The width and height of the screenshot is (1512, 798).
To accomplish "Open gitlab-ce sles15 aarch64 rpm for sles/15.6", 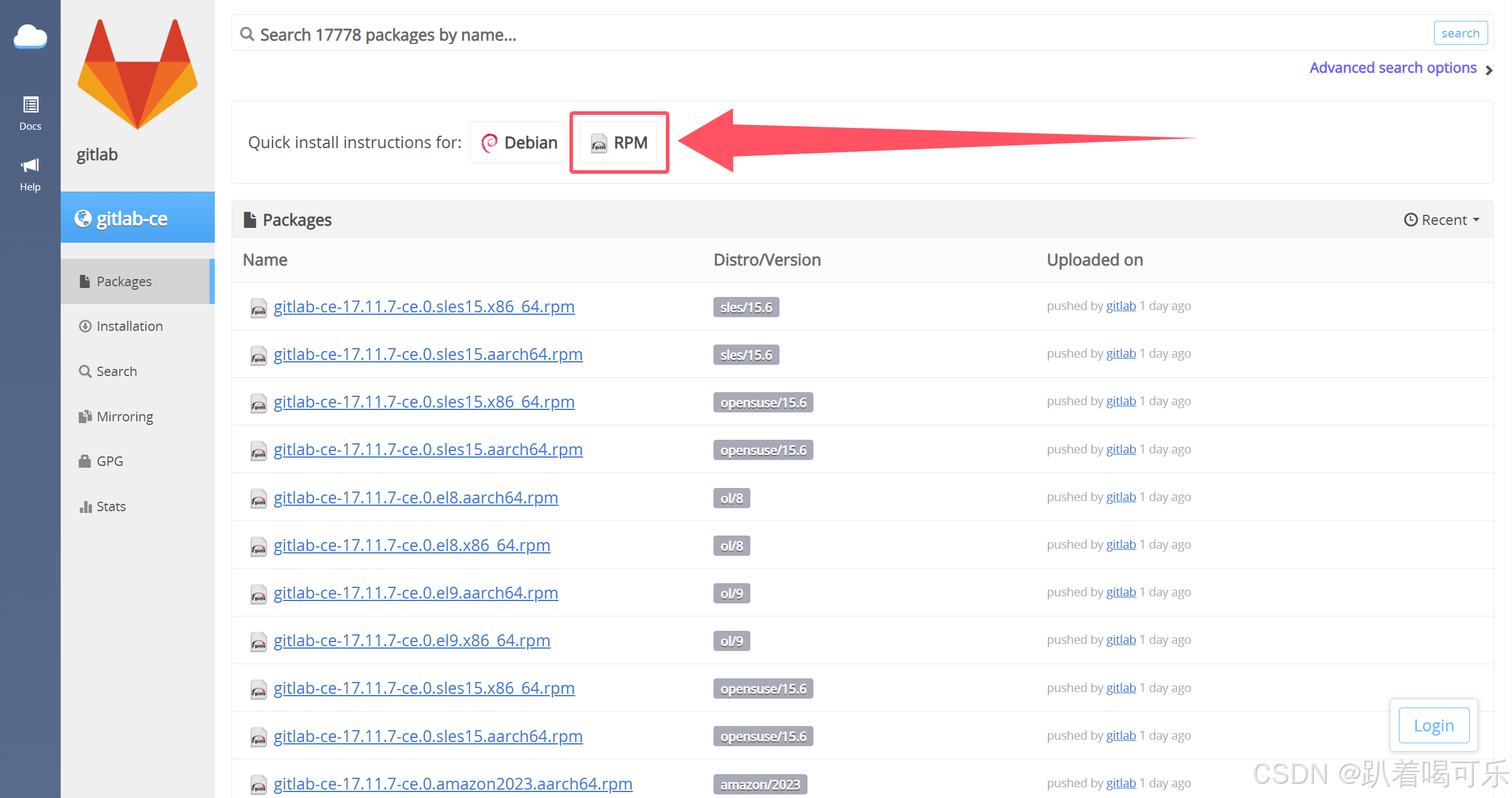I will click(x=428, y=354).
